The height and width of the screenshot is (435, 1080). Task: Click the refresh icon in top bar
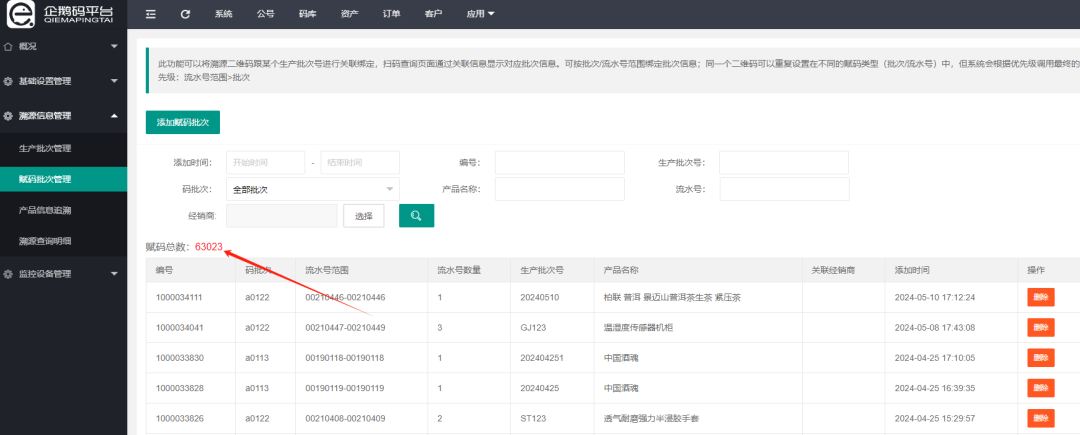(185, 14)
